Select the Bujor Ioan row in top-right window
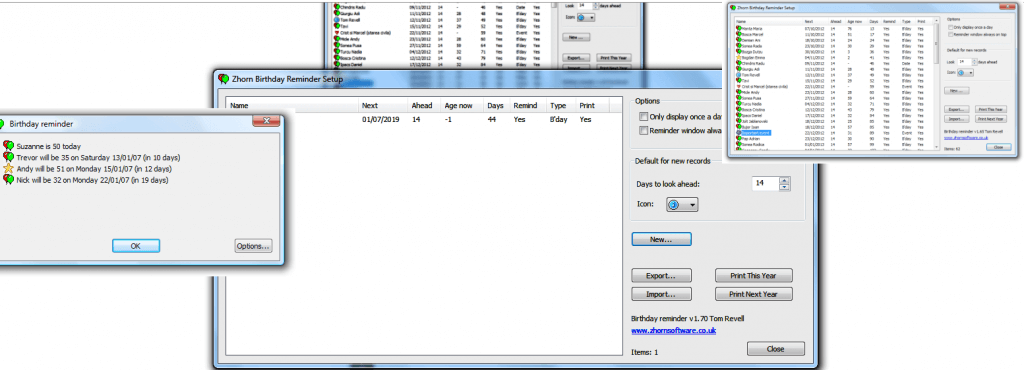 click(x=750, y=127)
